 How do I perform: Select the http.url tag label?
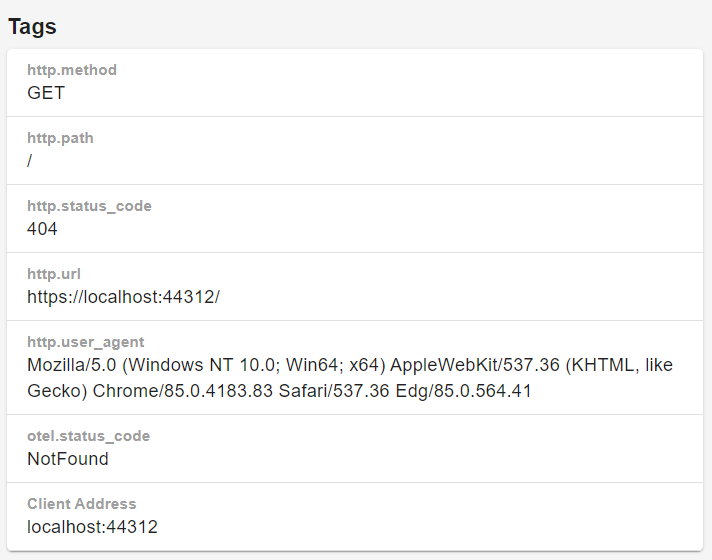[54, 274]
